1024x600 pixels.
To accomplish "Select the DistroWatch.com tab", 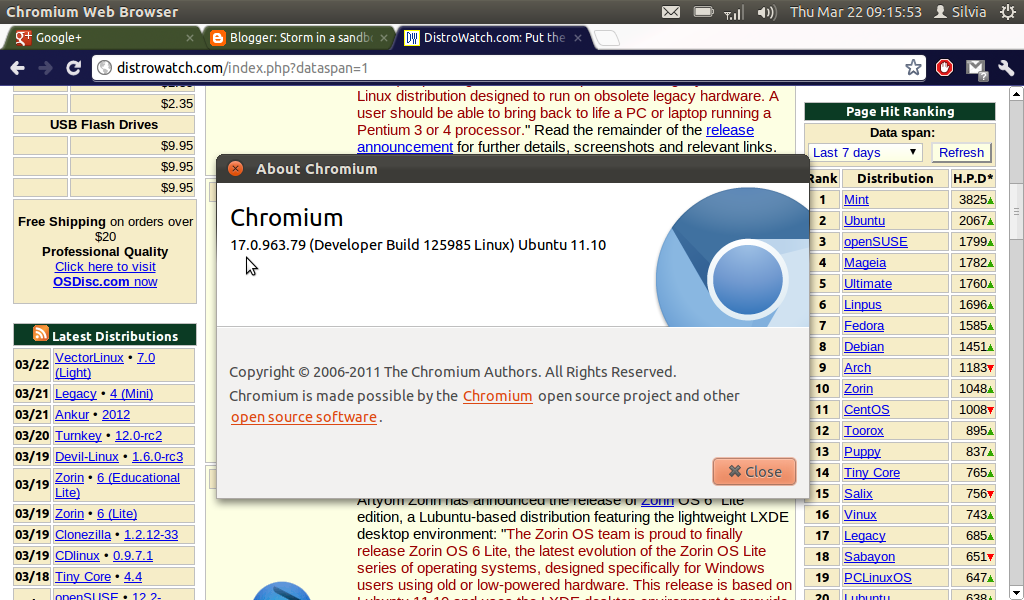I will [x=493, y=38].
